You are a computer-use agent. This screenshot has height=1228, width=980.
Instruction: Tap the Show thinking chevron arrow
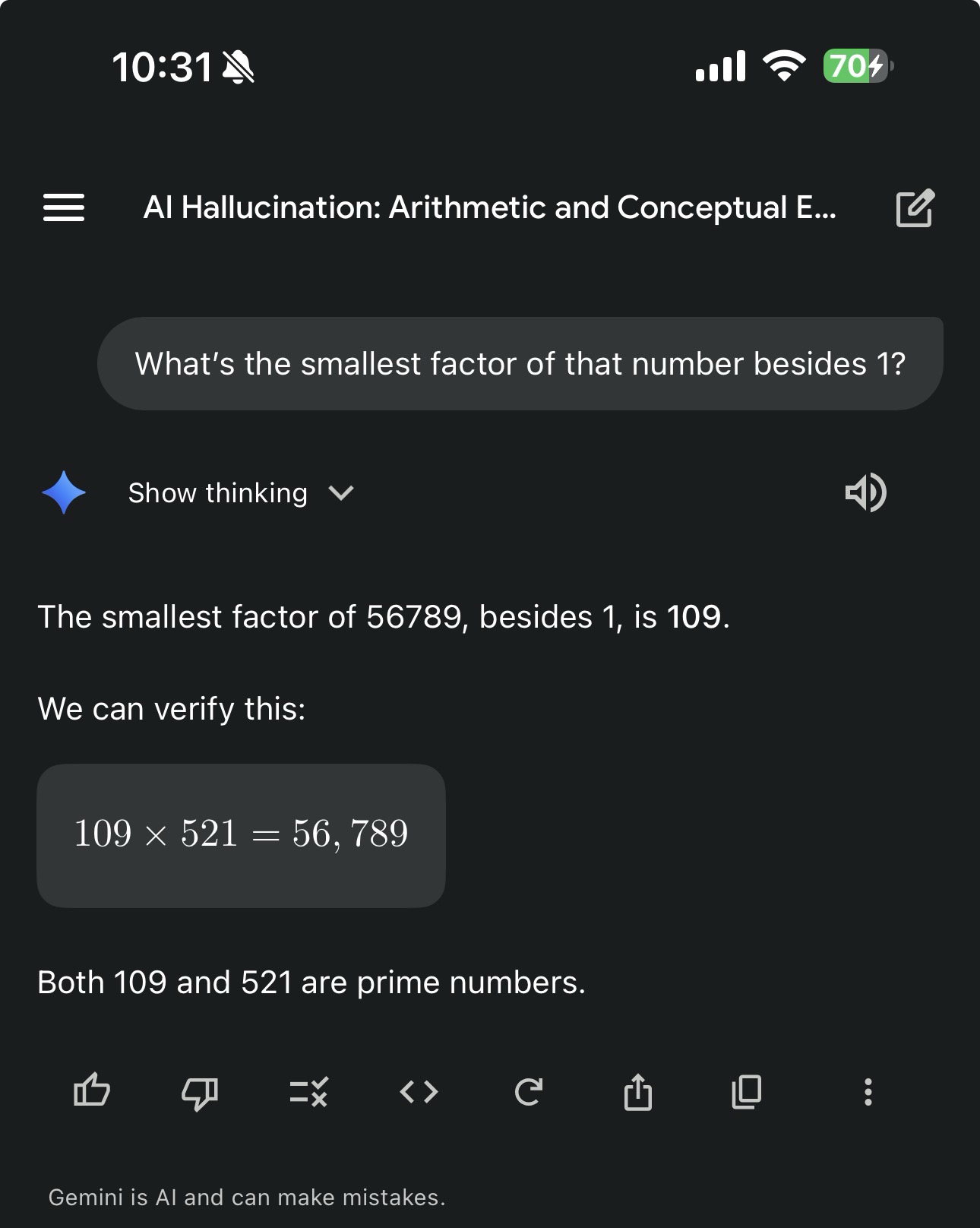pyautogui.click(x=341, y=493)
